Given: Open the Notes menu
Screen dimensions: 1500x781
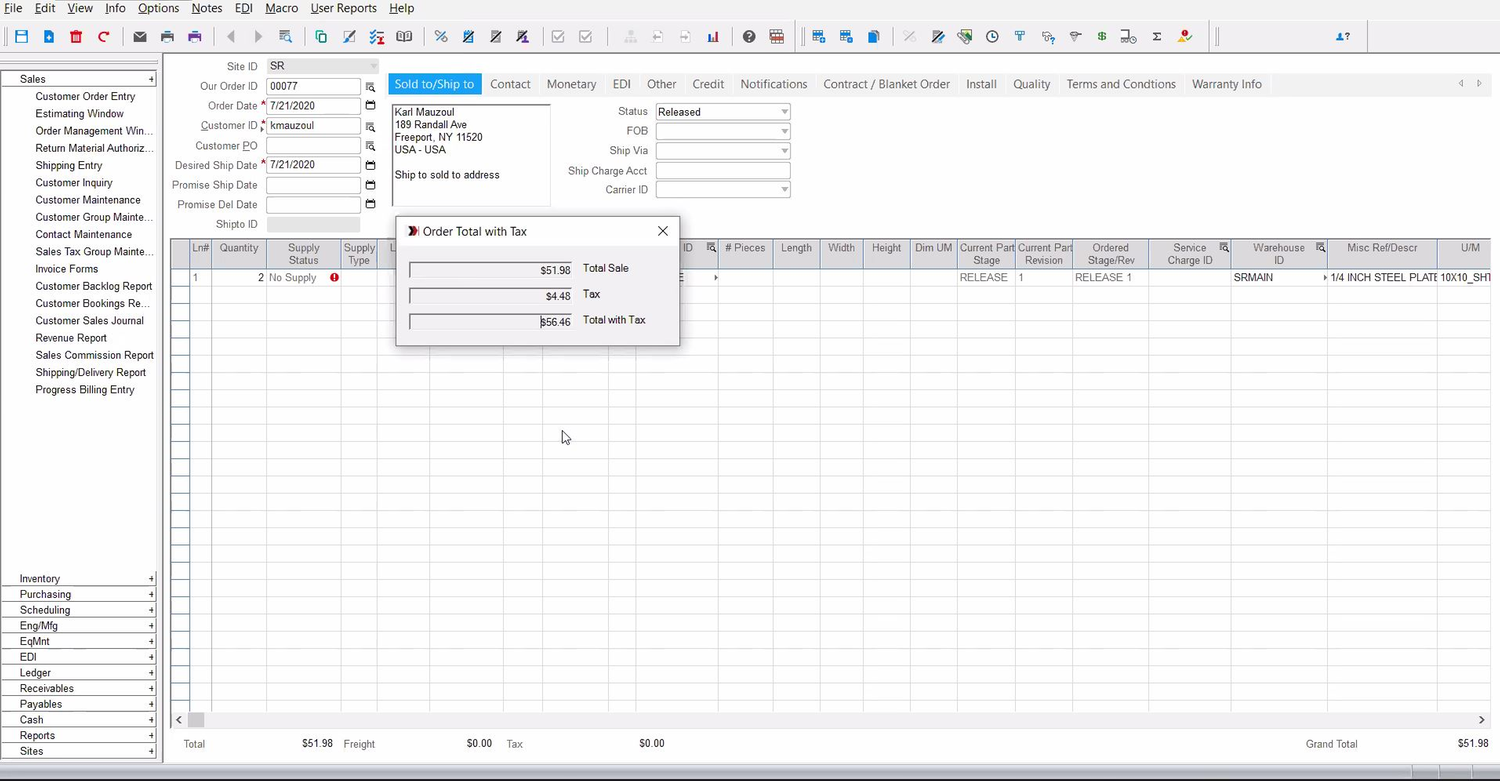Looking at the screenshot, I should (206, 8).
